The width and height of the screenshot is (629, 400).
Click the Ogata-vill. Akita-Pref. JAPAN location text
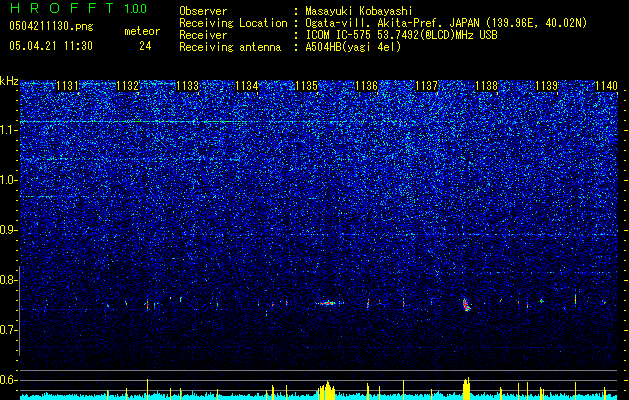(x=392, y=23)
